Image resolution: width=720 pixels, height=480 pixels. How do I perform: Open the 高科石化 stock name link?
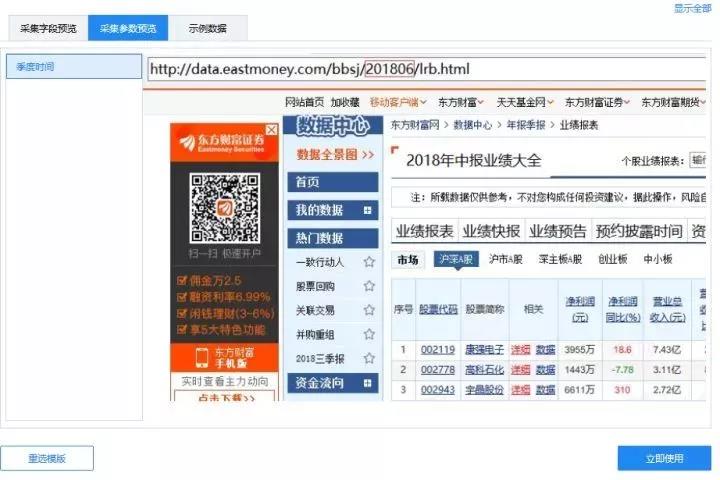pos(484,370)
